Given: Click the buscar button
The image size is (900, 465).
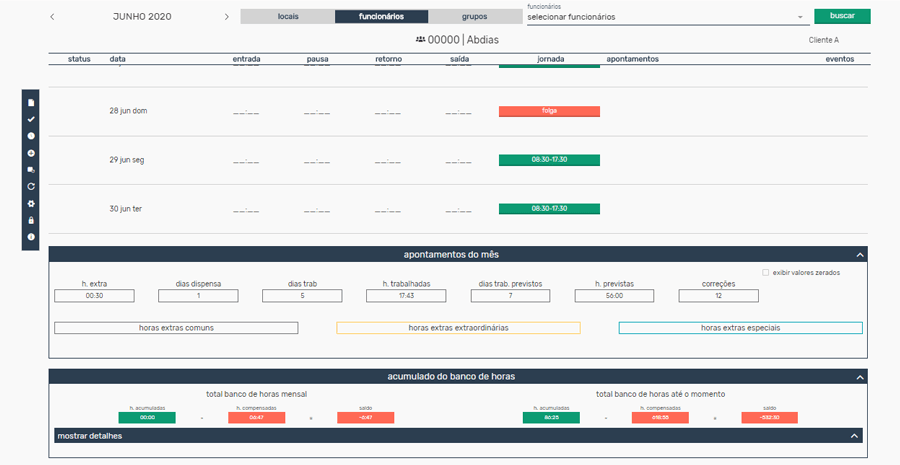Looking at the screenshot, I should [x=842, y=16].
